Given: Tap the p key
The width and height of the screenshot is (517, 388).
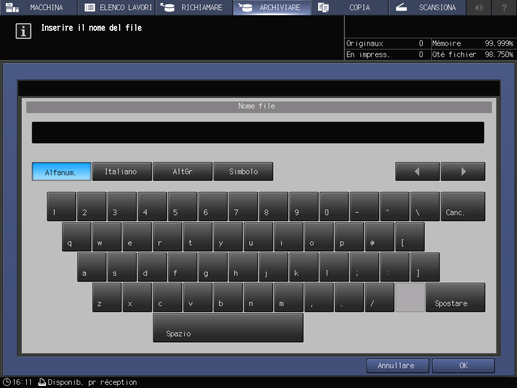Looking at the screenshot, I should pyautogui.click(x=349, y=237).
